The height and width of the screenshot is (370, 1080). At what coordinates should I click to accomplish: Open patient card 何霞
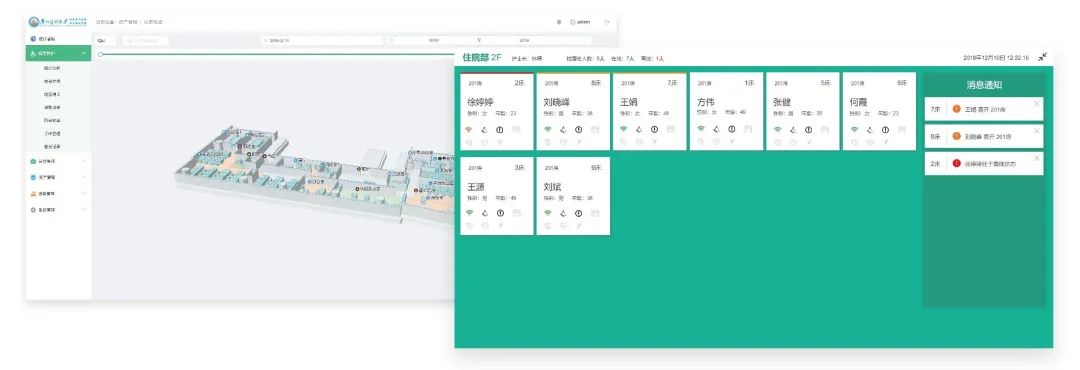[879, 111]
